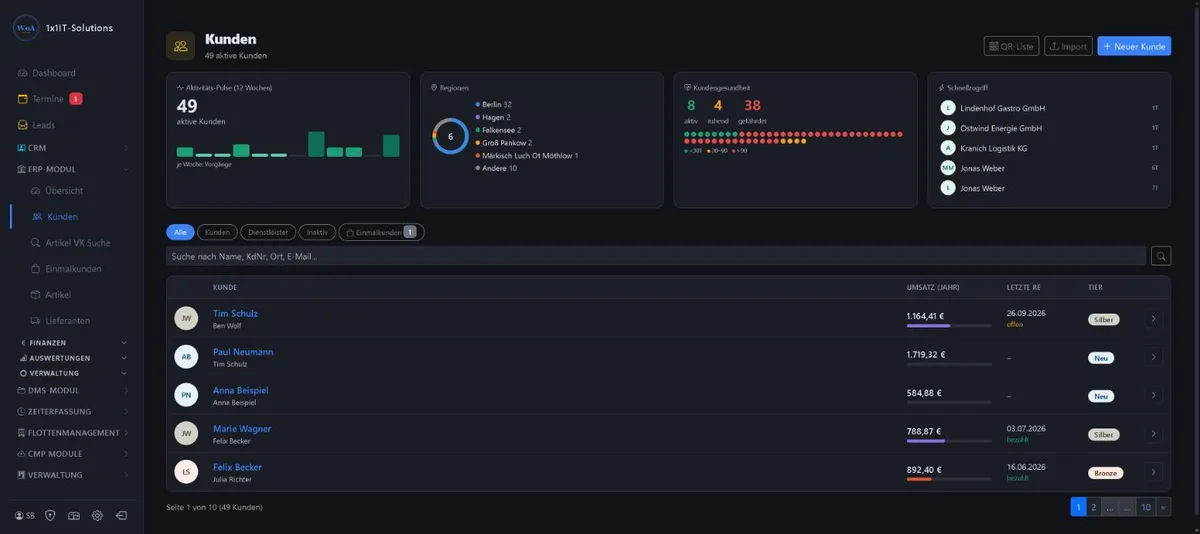Click the logout icon in sidebar footer
1200x534 pixels.
(x=121, y=515)
